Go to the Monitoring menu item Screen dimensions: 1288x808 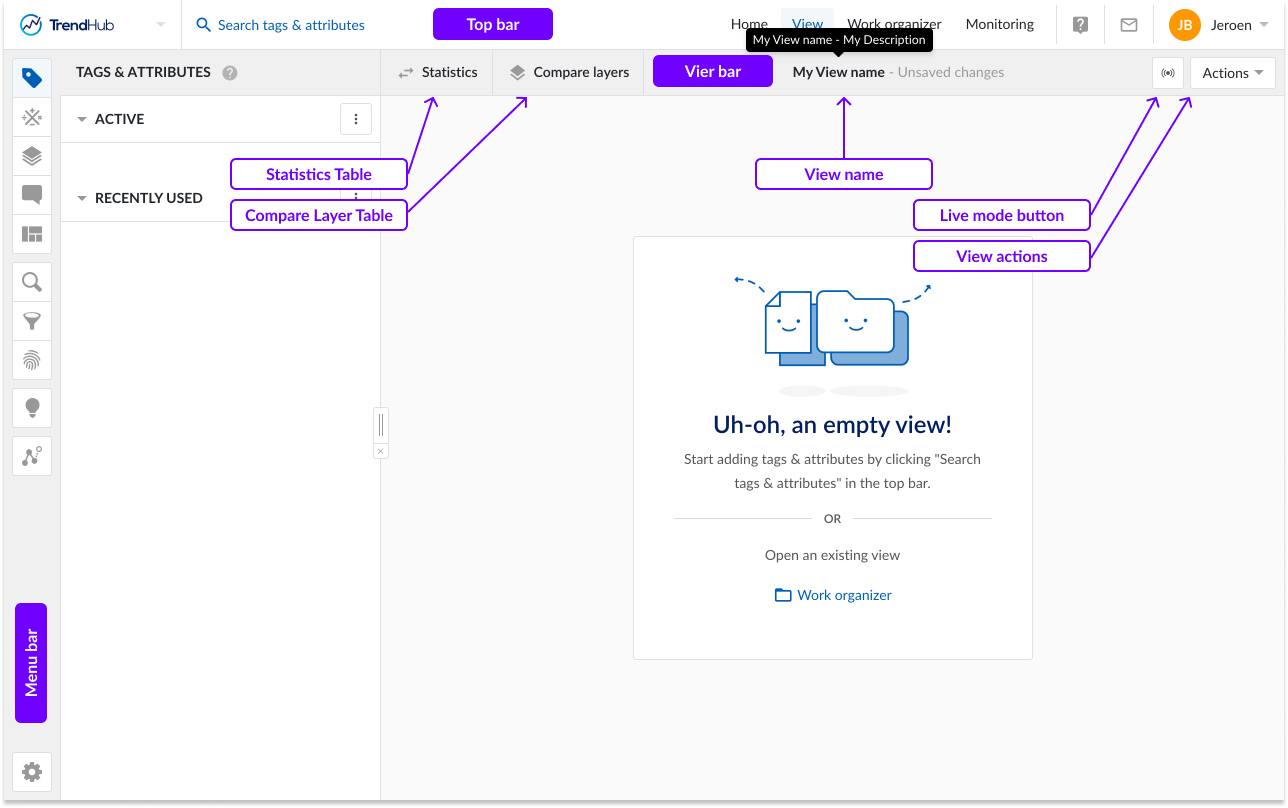(999, 24)
